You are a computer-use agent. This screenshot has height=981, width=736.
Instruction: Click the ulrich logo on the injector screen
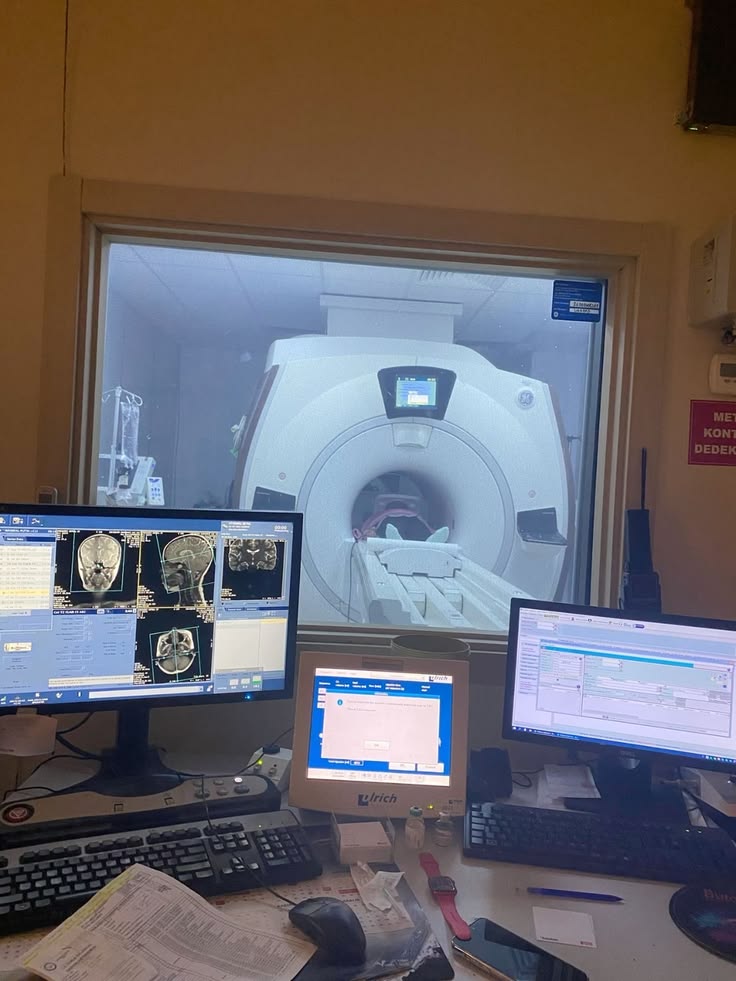[438, 678]
